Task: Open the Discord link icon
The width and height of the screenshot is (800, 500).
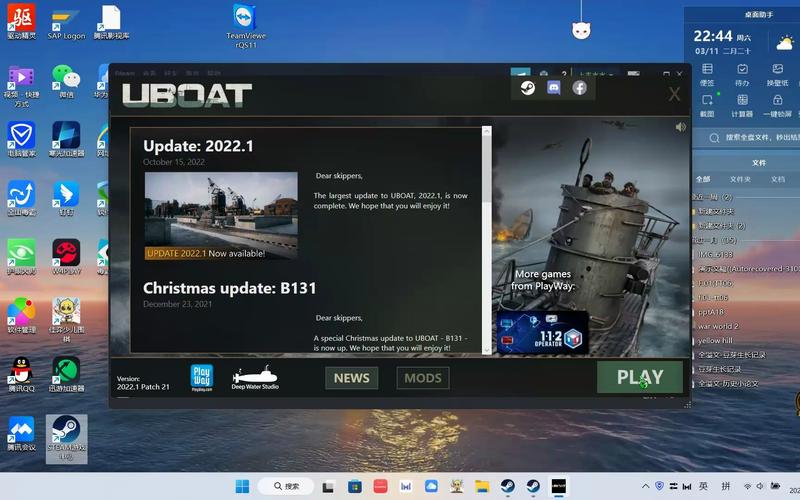Action: 553,88
